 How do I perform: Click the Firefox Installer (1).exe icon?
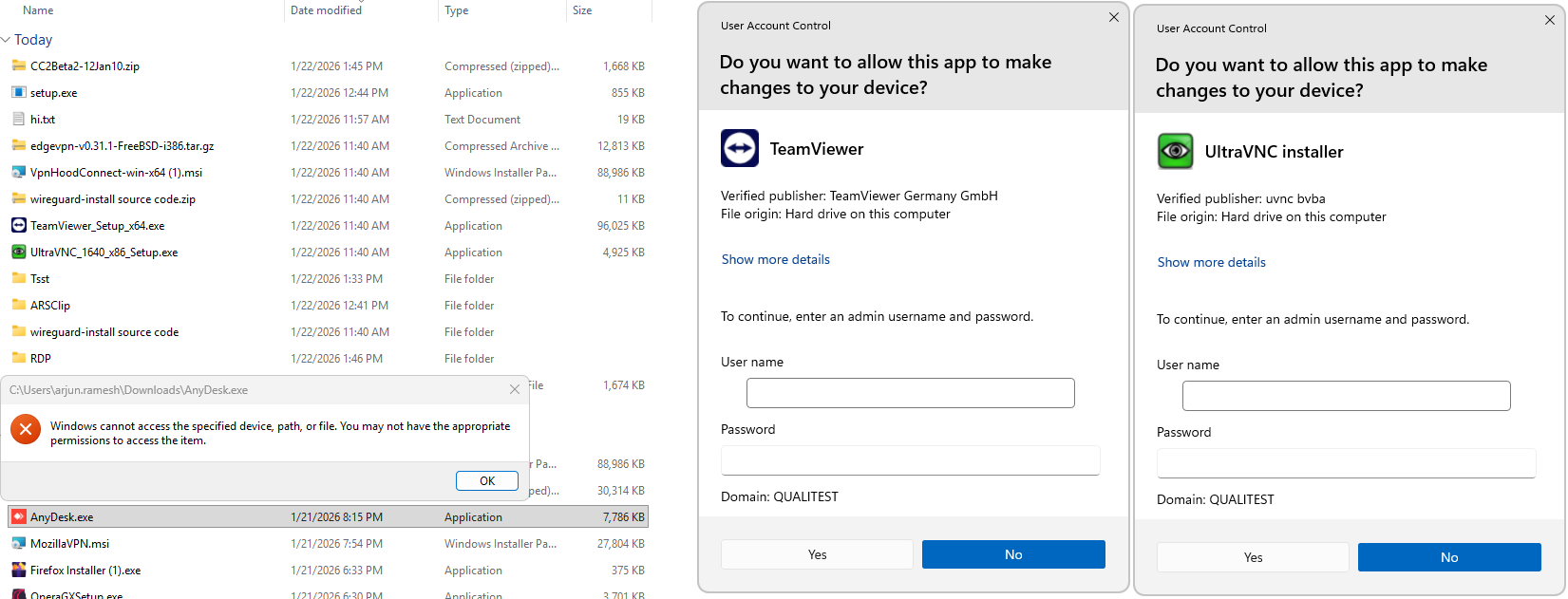click(18, 571)
